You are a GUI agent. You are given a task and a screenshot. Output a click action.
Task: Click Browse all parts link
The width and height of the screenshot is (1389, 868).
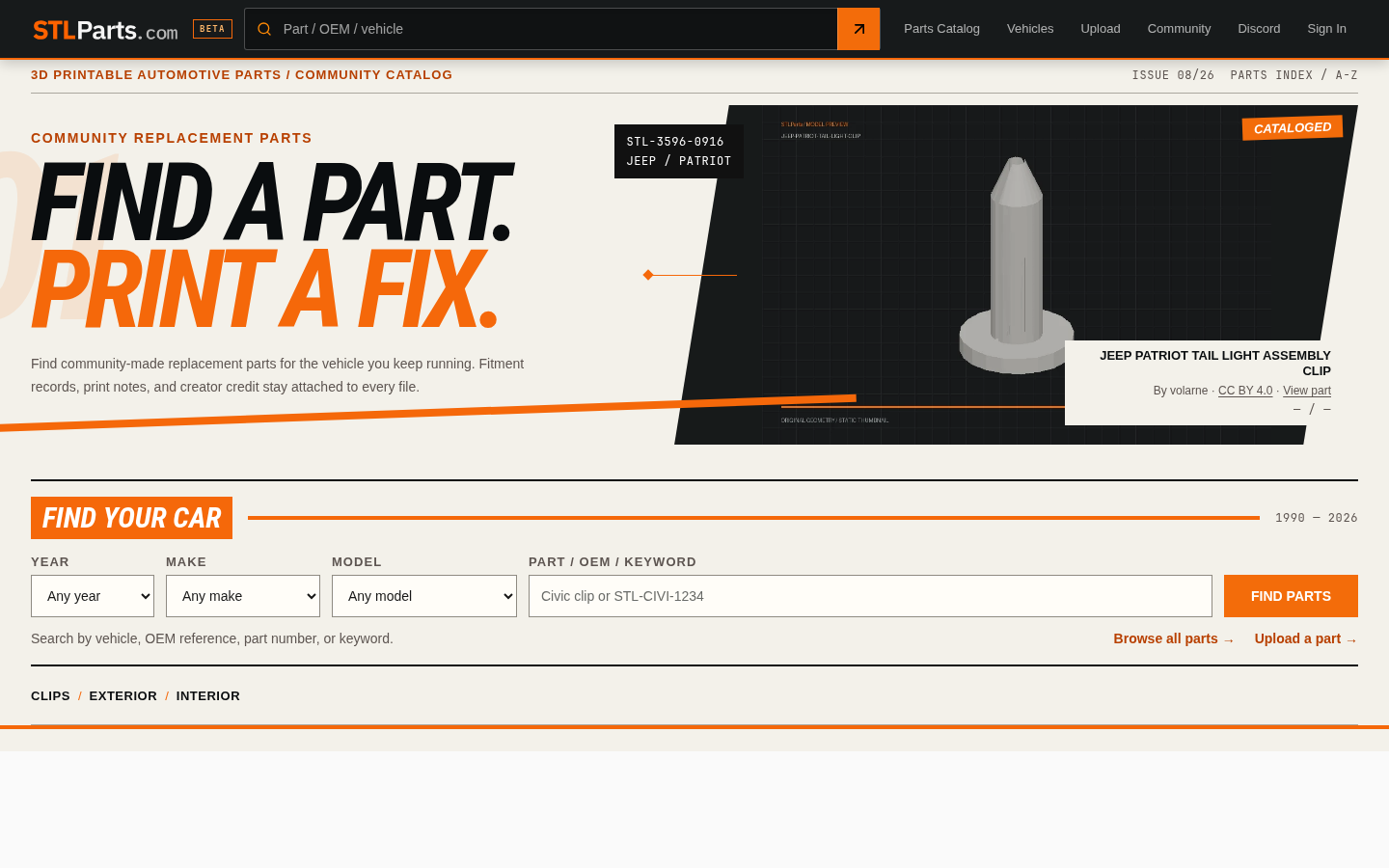tap(1174, 639)
